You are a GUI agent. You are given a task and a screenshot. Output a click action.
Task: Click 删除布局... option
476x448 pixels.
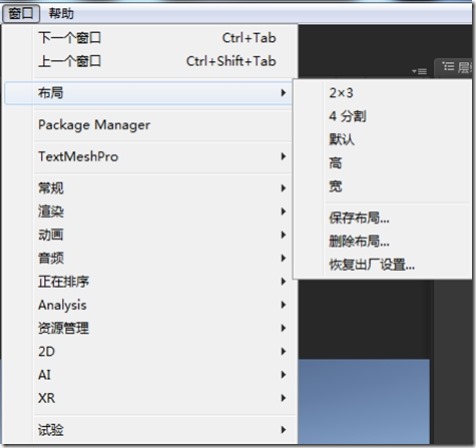point(383,241)
